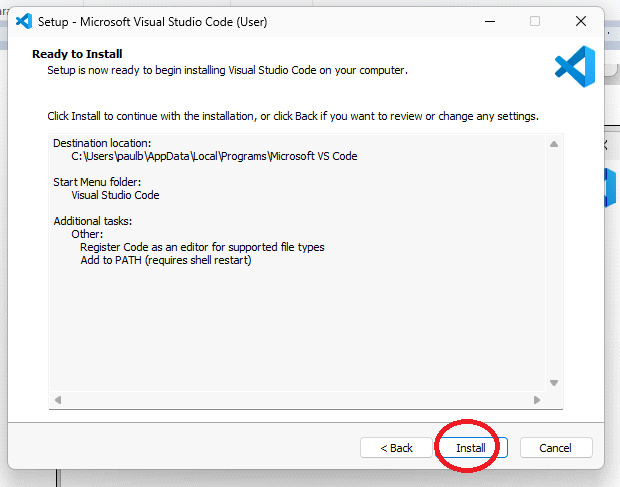Click the 'Add to PATH' summary line
620x487 pixels.
(x=166, y=260)
